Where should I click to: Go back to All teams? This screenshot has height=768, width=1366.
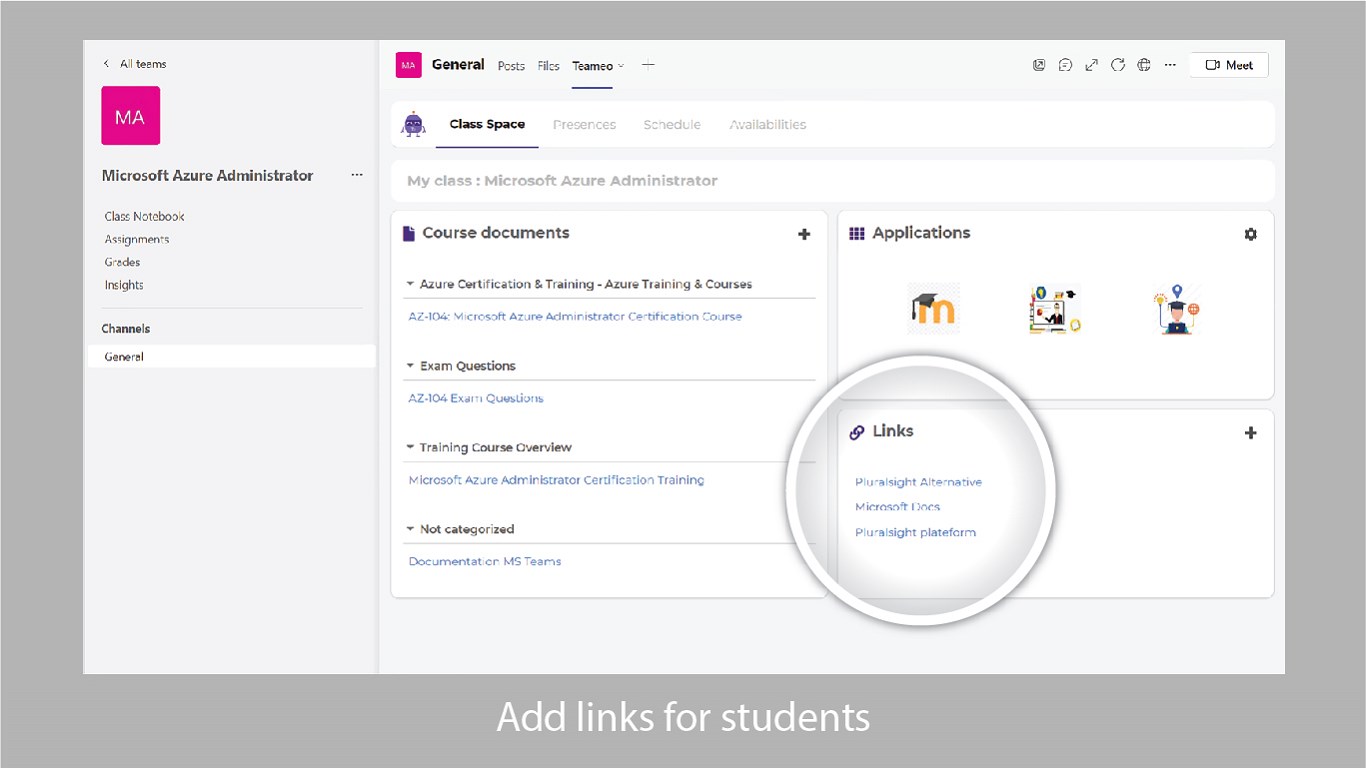click(135, 64)
